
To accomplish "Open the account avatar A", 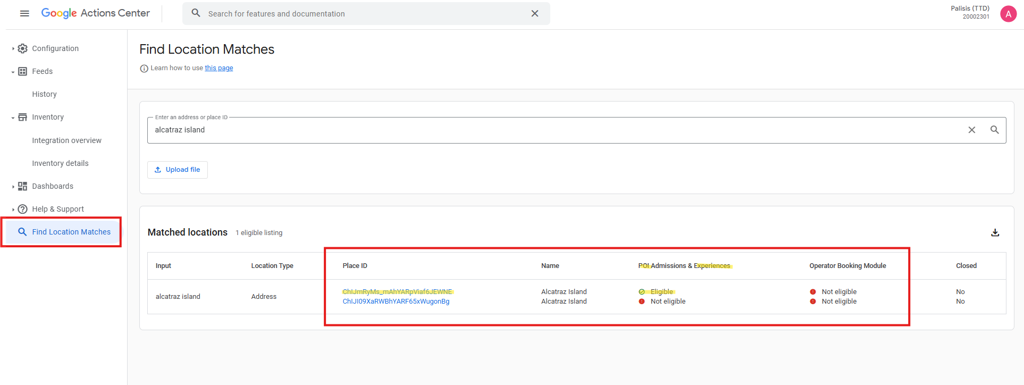I will coord(1008,14).
